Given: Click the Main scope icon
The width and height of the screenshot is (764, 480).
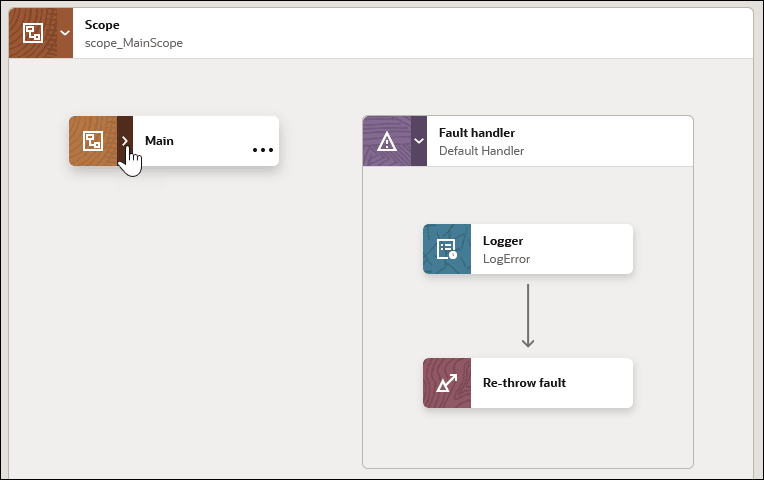Looking at the screenshot, I should pyautogui.click(x=93, y=141).
